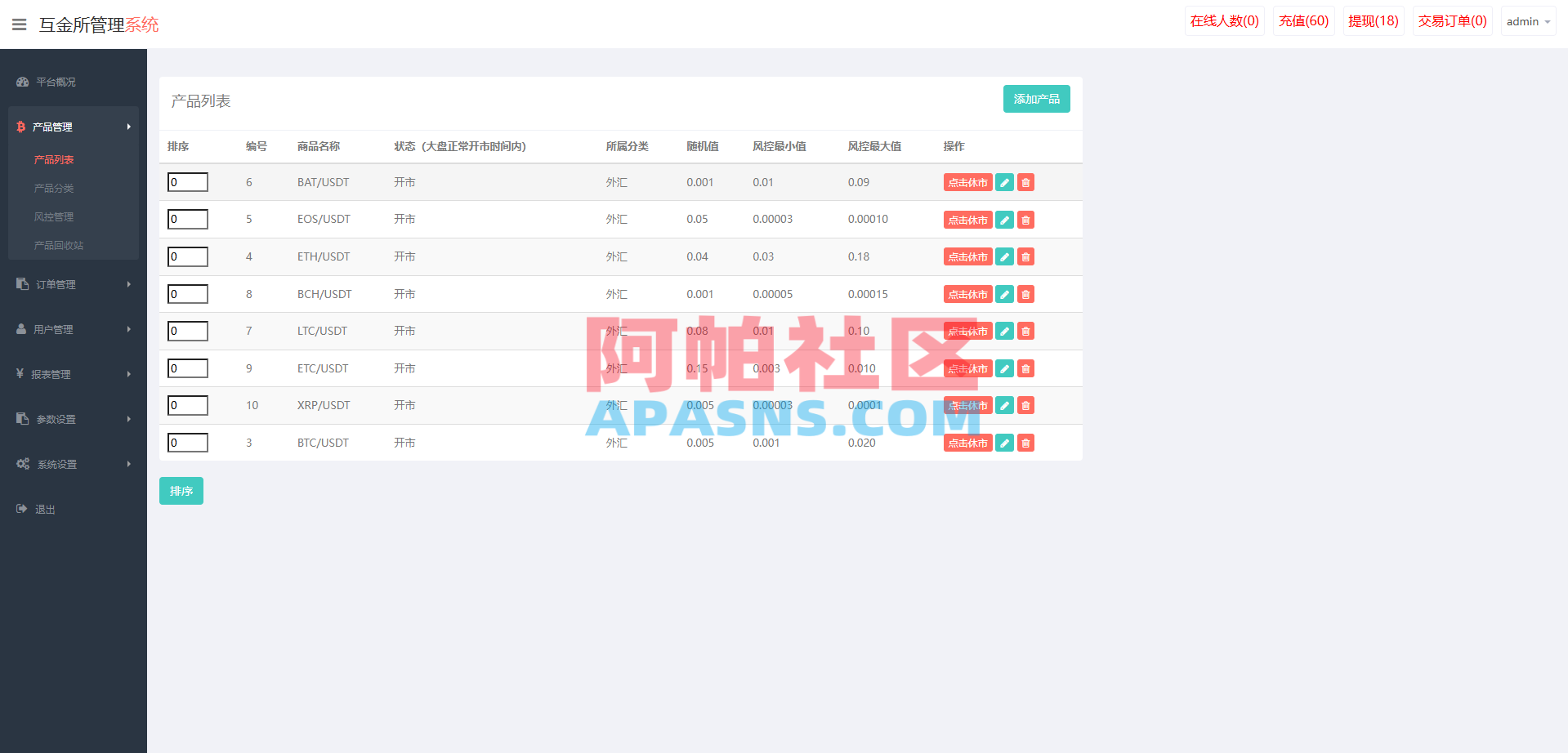1568x753 pixels.
Task: Open 产品分类 in the sidebar submenu
Action: 54,188
